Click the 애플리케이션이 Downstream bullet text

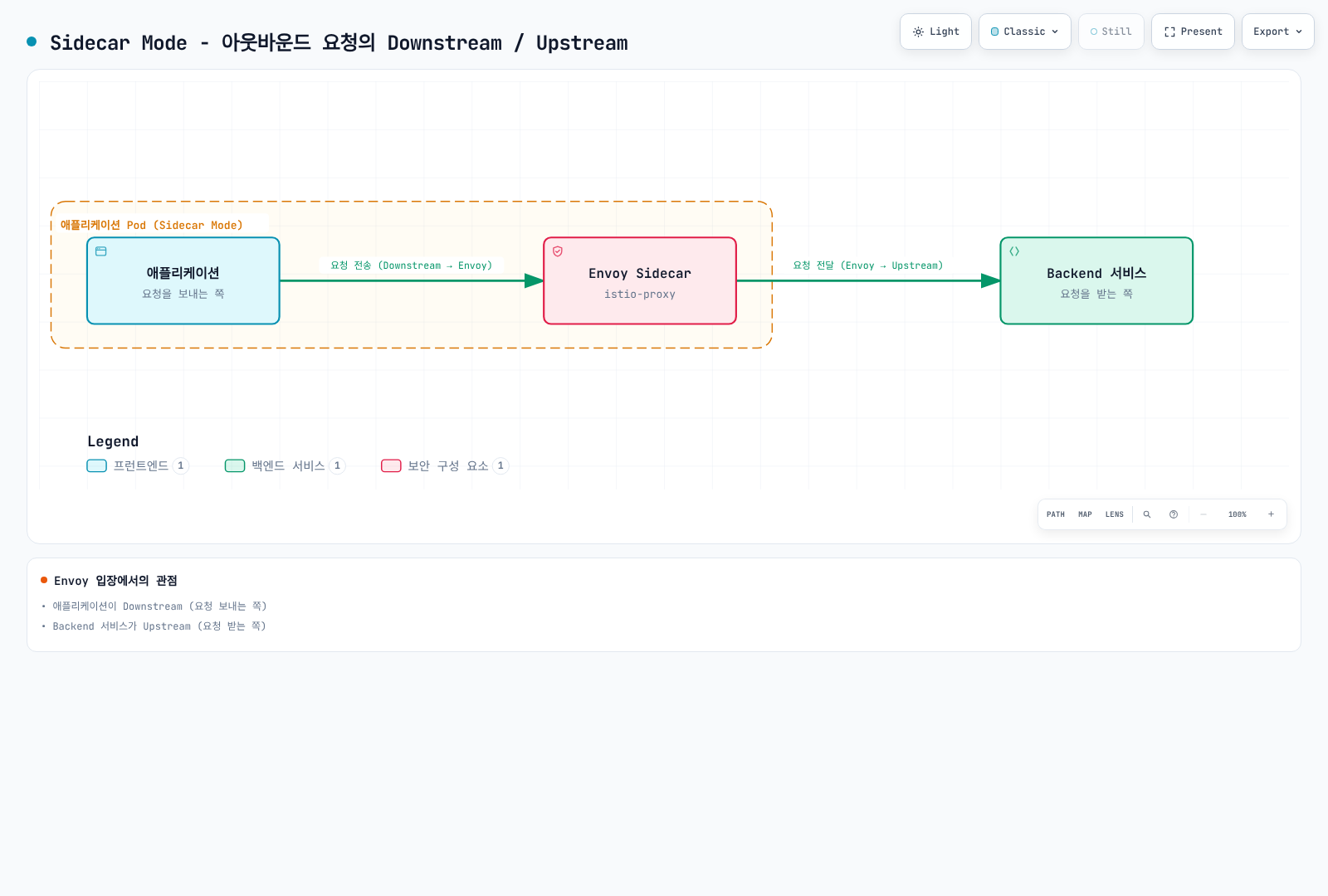coord(159,606)
